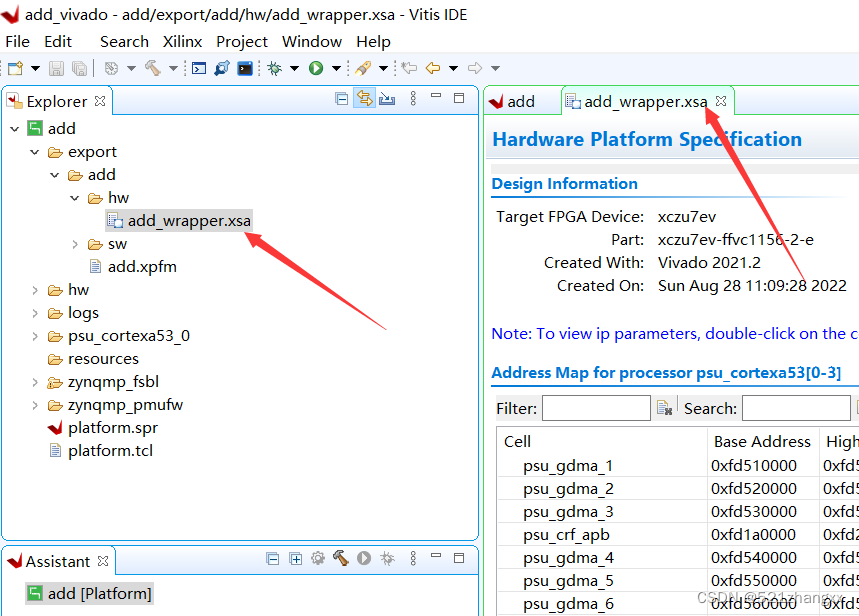Image resolution: width=859 pixels, height=616 pixels.
Task: Collapse All items in the Explorer panel
Action: (x=343, y=98)
